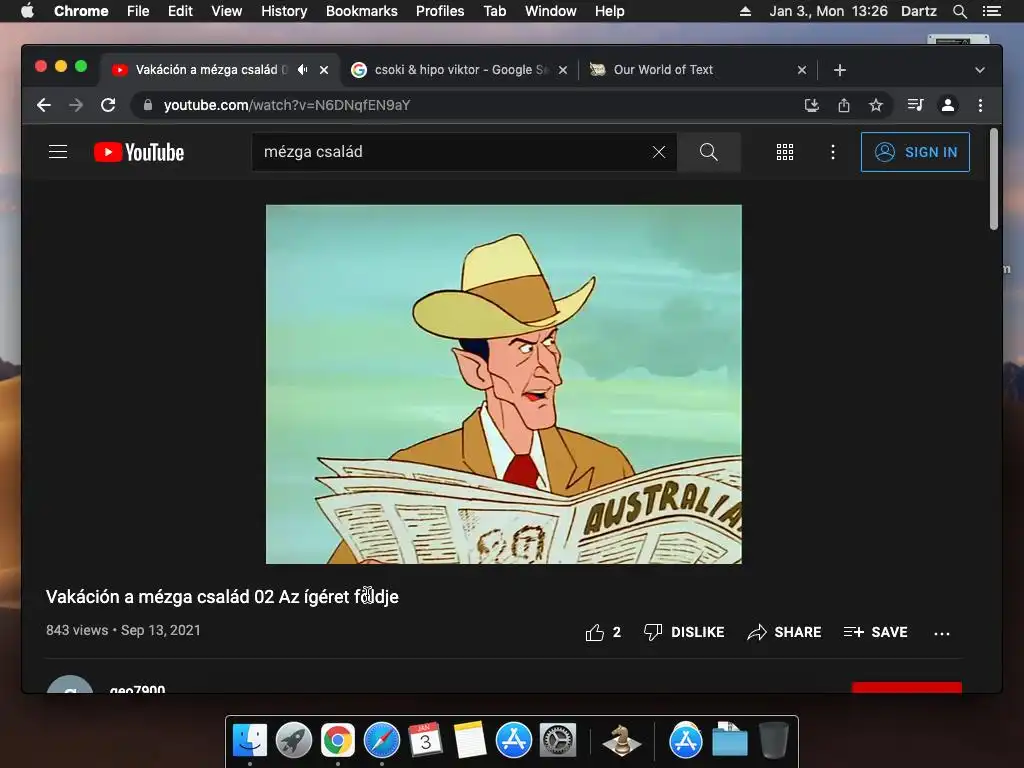
Task: Open the Apple menu
Action: (27, 11)
